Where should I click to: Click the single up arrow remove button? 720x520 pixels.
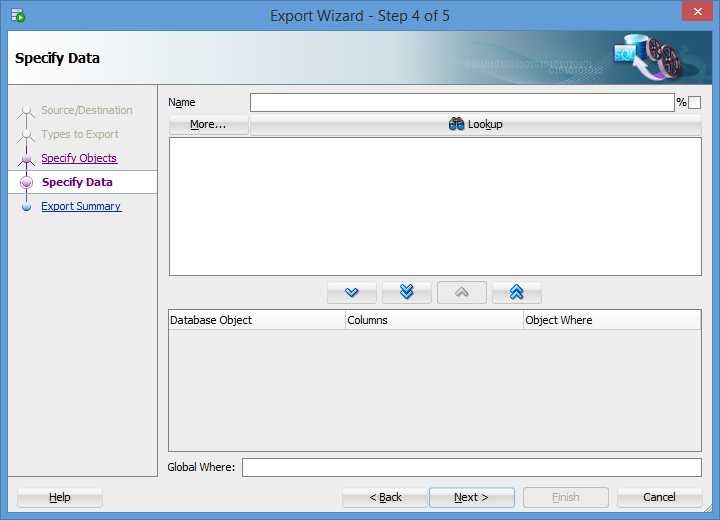461,292
